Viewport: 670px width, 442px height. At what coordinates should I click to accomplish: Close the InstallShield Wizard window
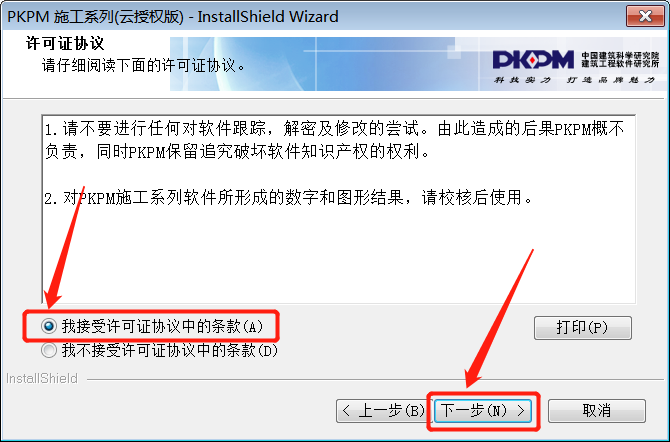pyautogui.click(x=645, y=16)
